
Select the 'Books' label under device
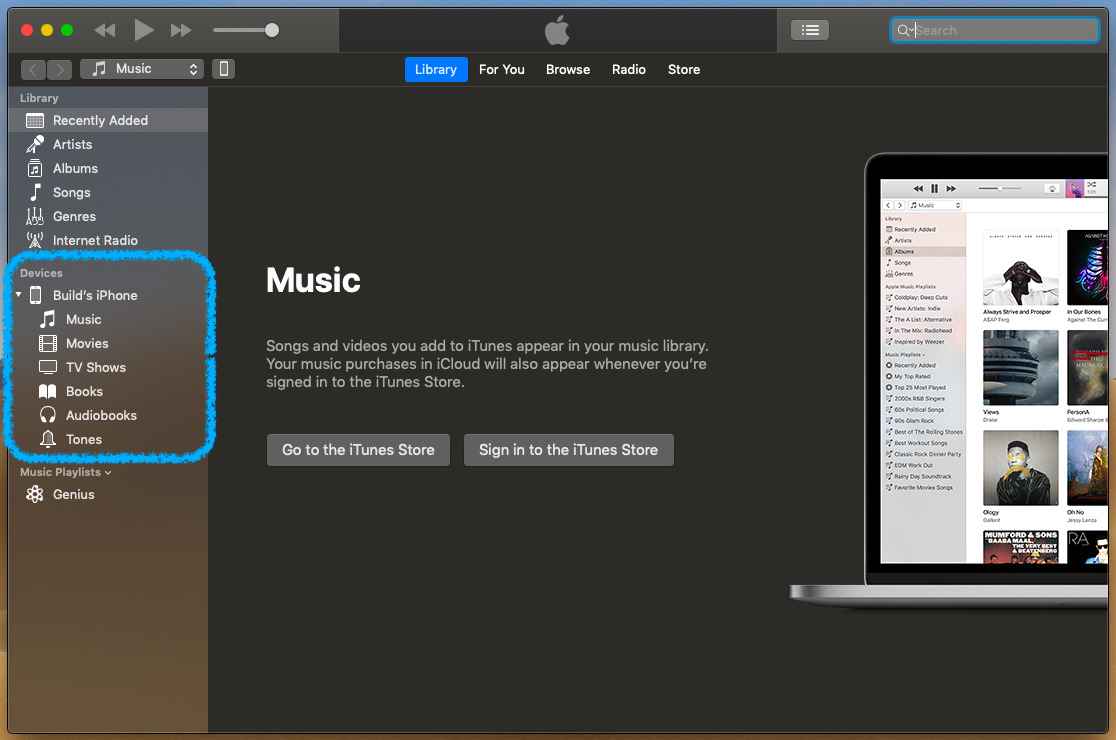click(84, 391)
